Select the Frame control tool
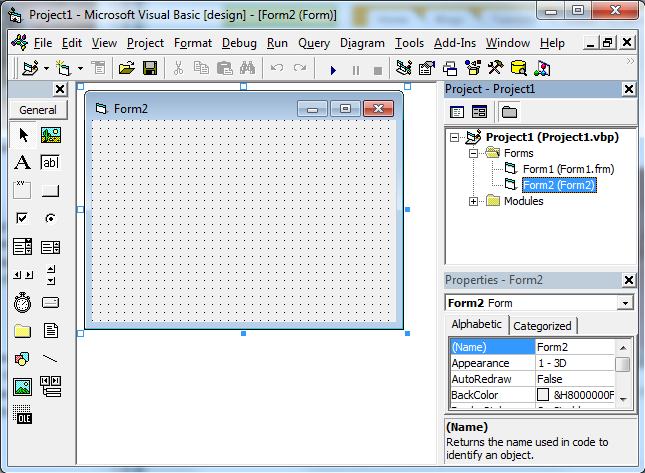The image size is (645, 473). click(x=22, y=190)
